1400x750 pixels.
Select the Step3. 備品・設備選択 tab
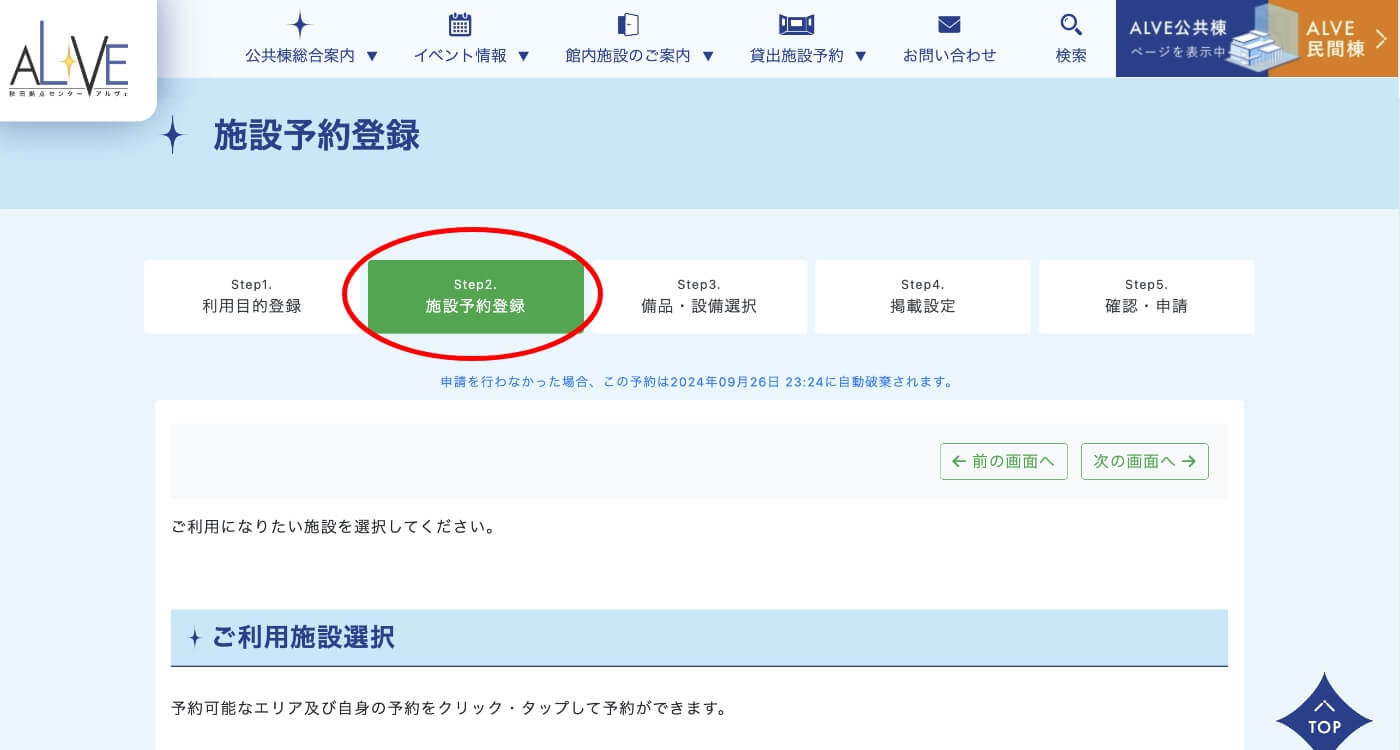click(699, 297)
